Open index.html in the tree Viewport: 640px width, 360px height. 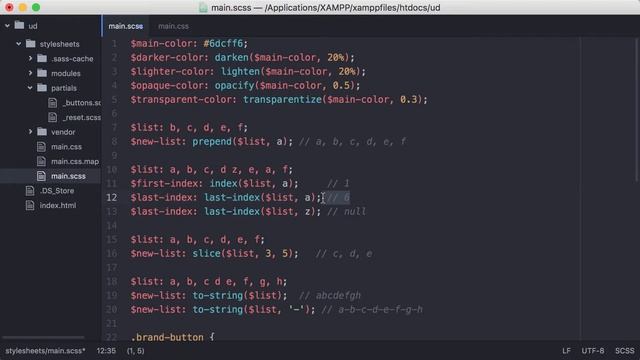[x=58, y=205]
